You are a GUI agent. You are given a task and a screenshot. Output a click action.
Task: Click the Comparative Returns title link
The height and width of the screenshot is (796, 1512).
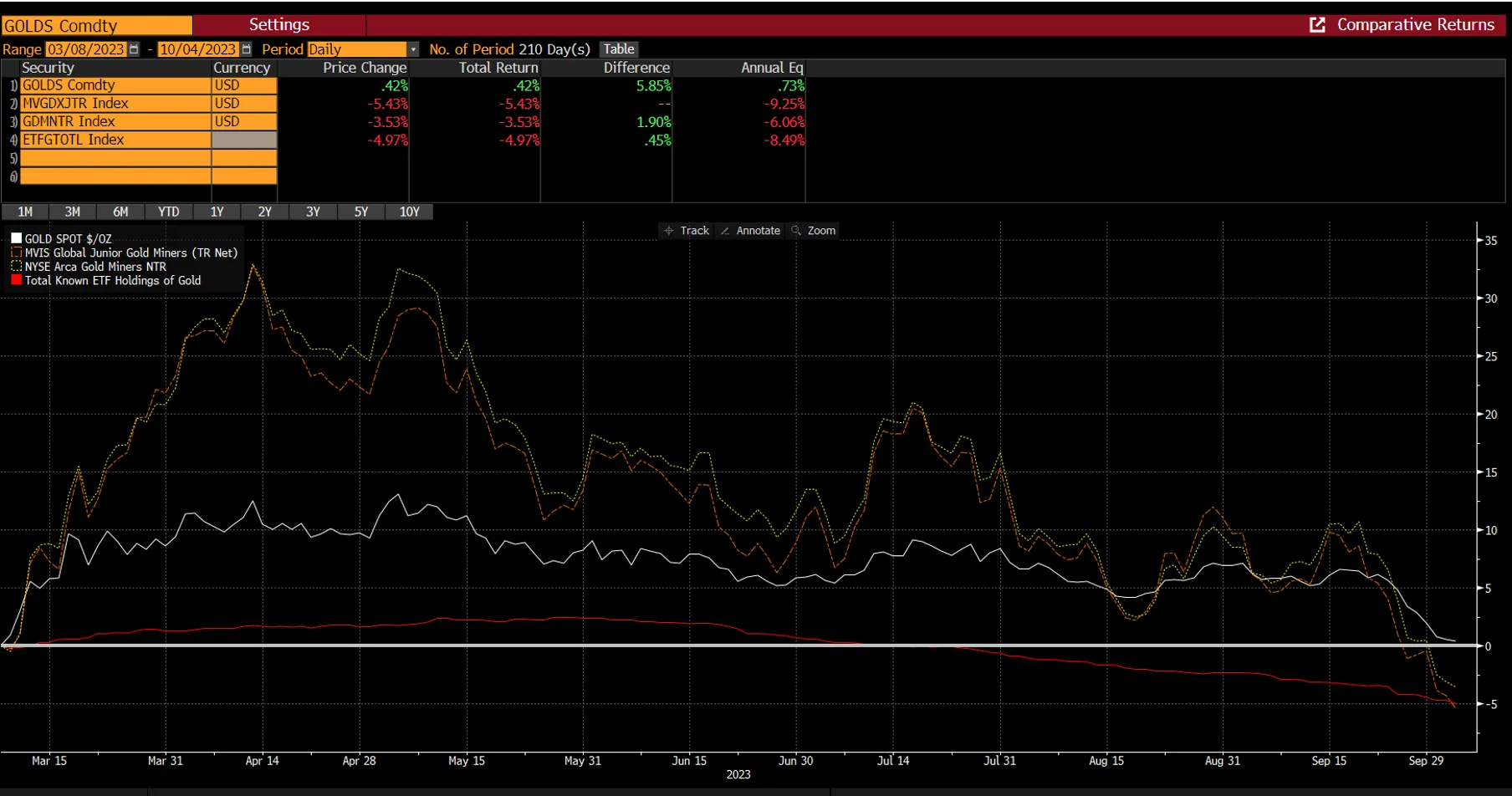pos(1415,25)
